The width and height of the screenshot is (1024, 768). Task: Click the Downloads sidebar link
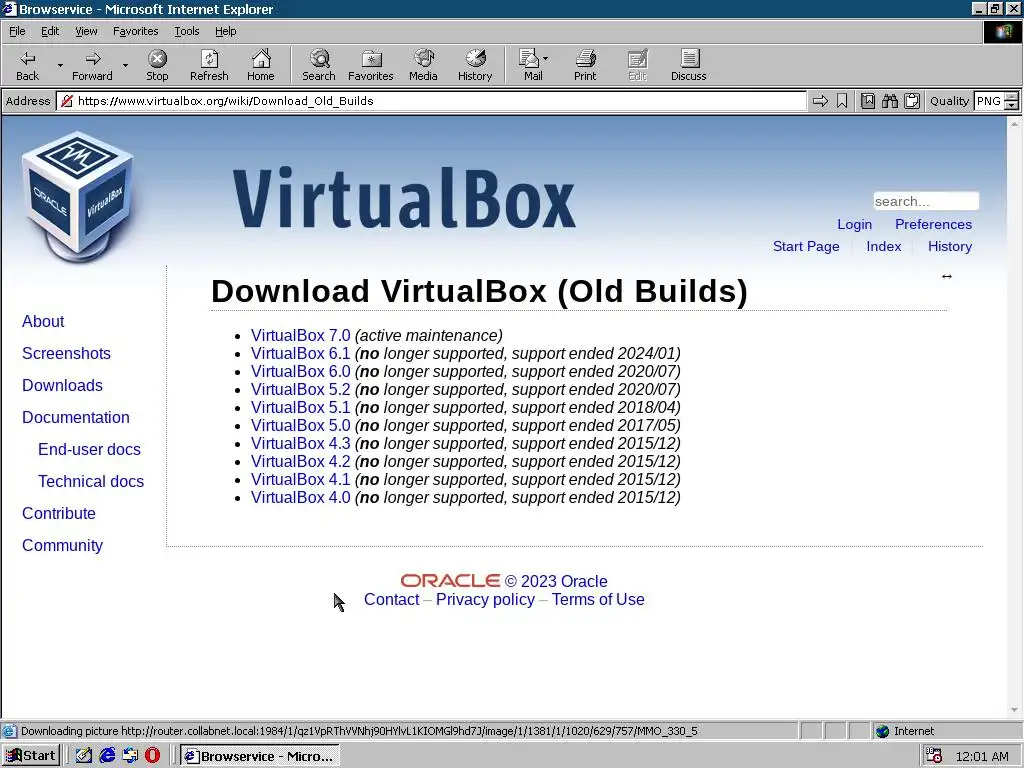pos(62,385)
